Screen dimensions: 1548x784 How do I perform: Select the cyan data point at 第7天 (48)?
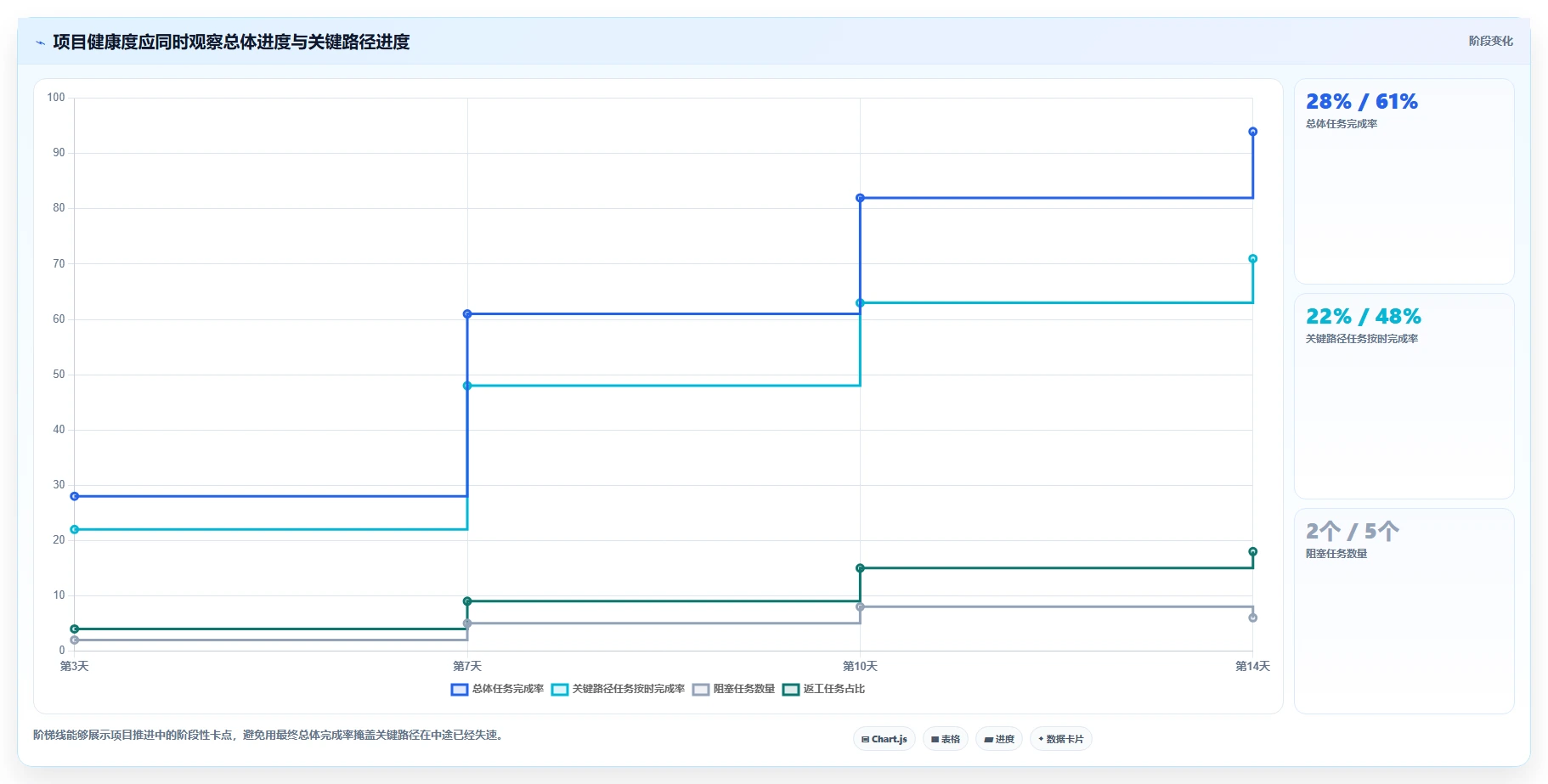point(467,386)
